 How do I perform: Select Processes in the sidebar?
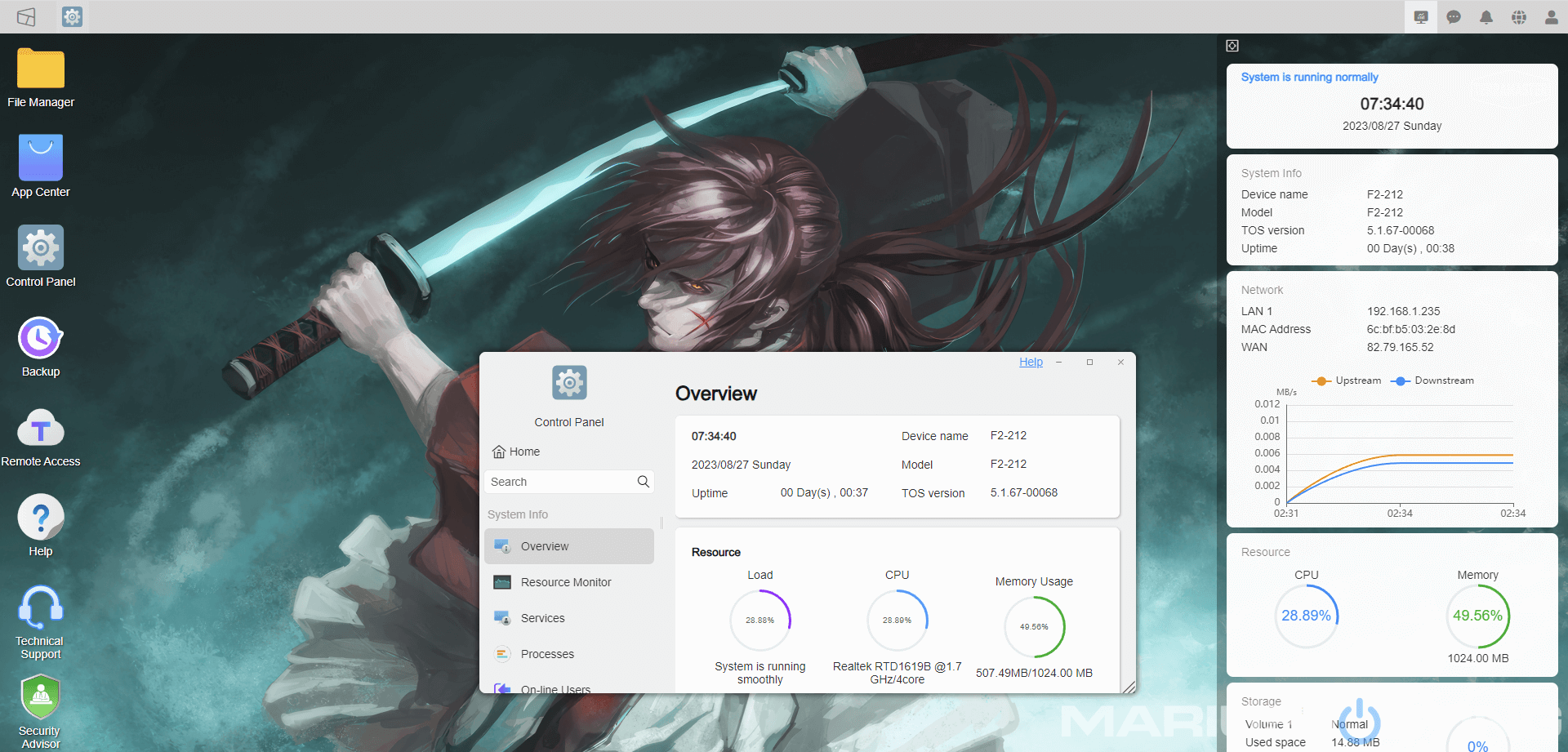(569, 654)
